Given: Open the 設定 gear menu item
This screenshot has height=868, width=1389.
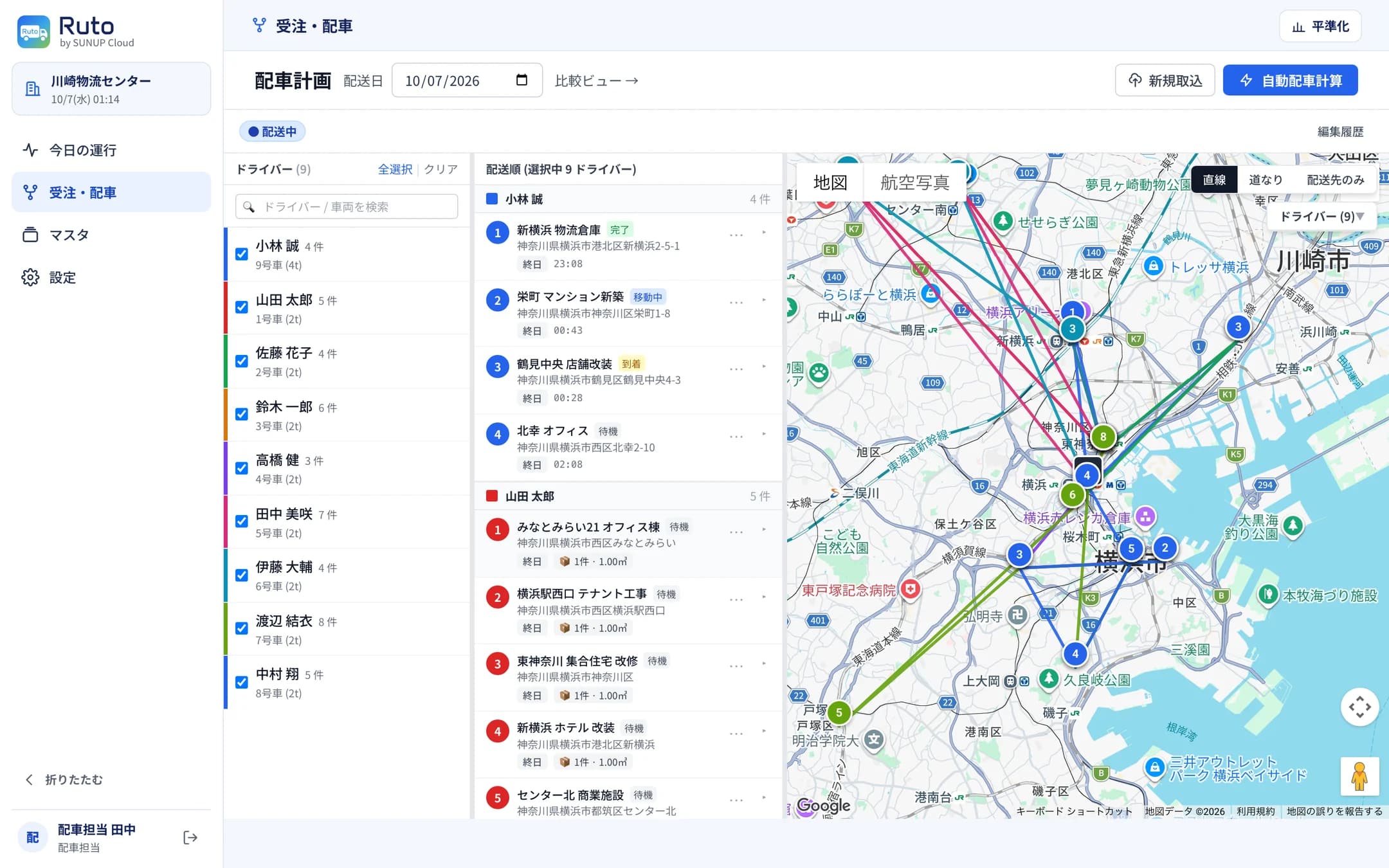Looking at the screenshot, I should [x=111, y=277].
